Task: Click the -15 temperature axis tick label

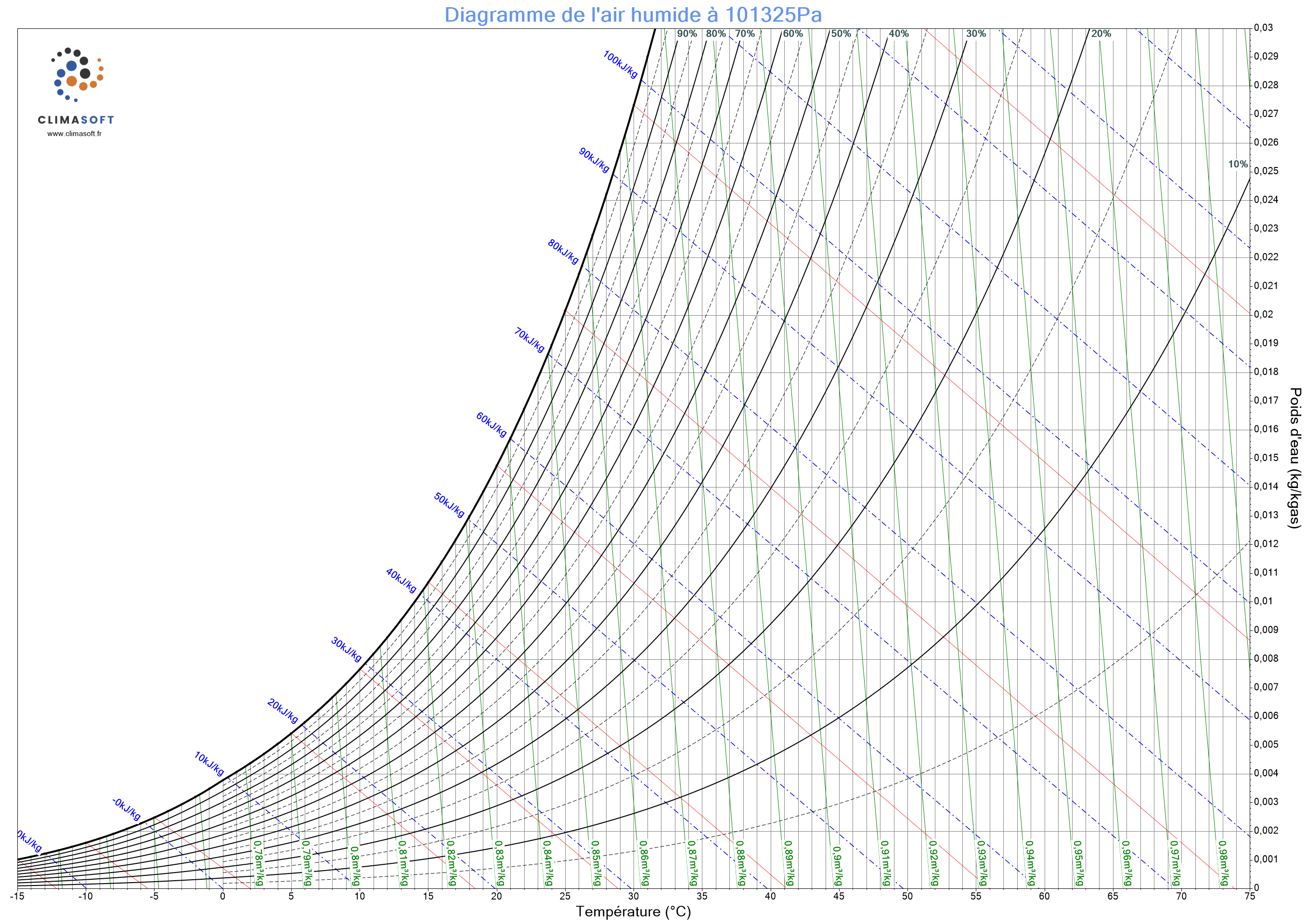Action: pos(17,897)
